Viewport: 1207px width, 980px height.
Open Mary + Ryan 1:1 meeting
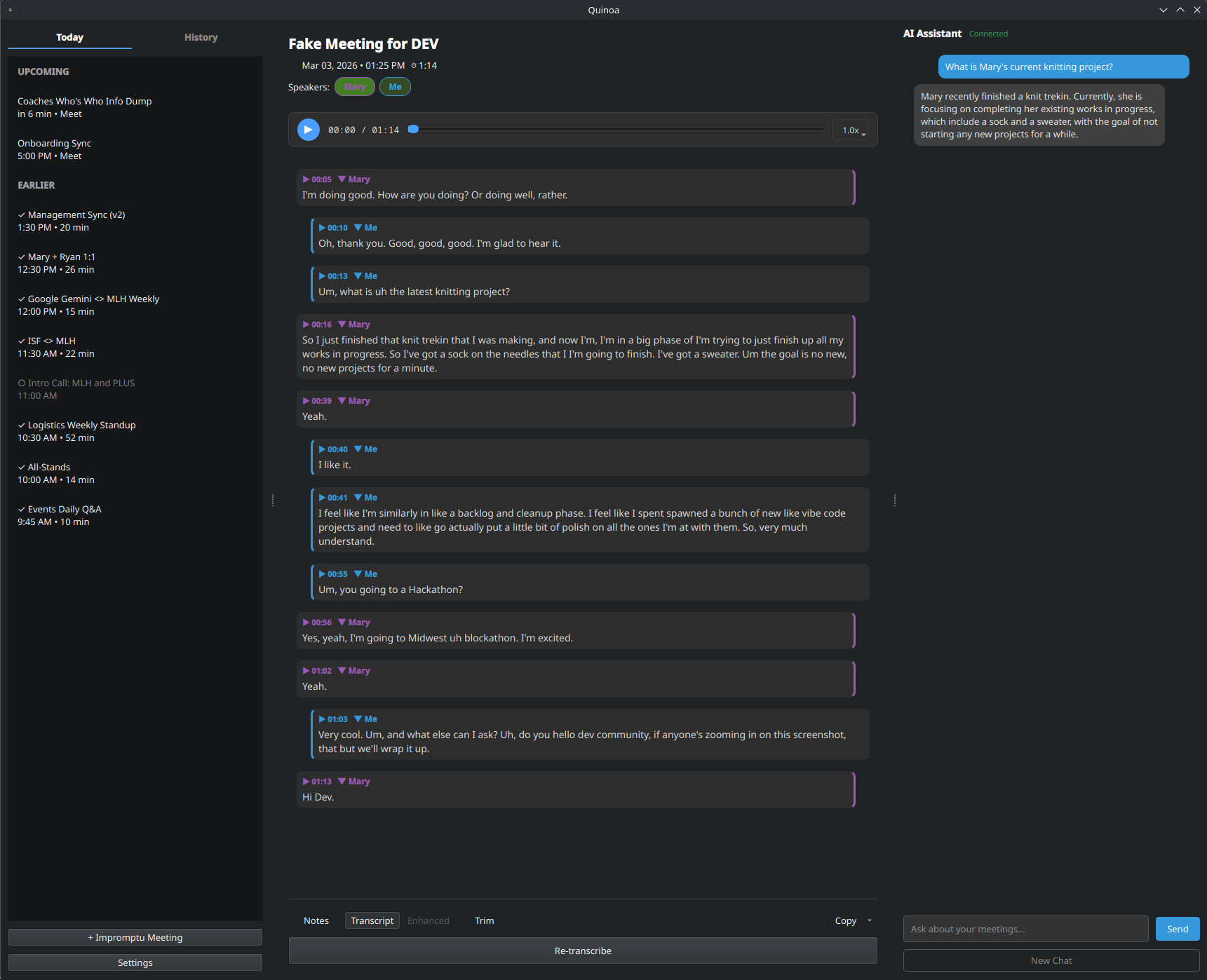[135, 263]
